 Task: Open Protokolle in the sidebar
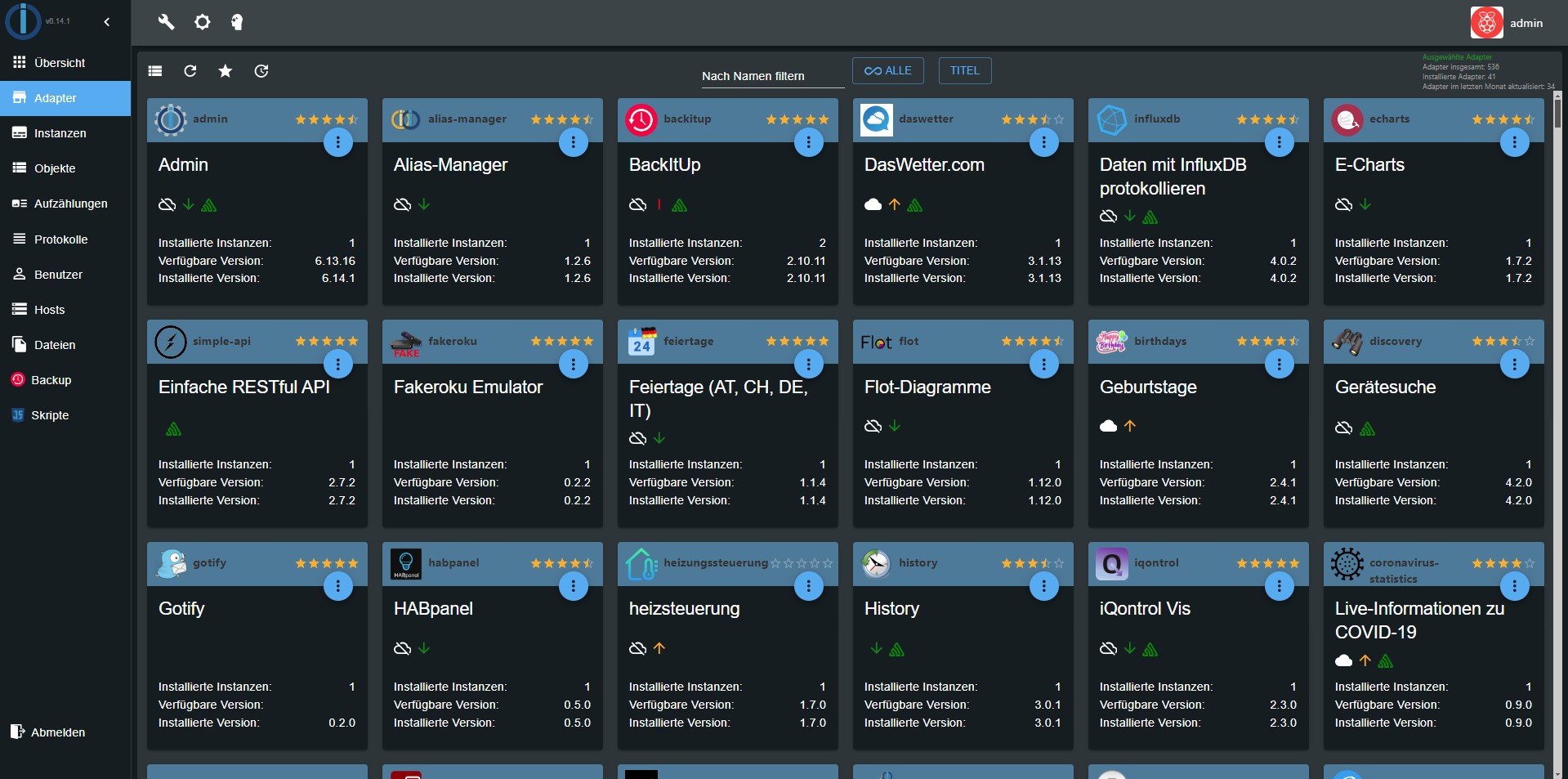(x=65, y=240)
